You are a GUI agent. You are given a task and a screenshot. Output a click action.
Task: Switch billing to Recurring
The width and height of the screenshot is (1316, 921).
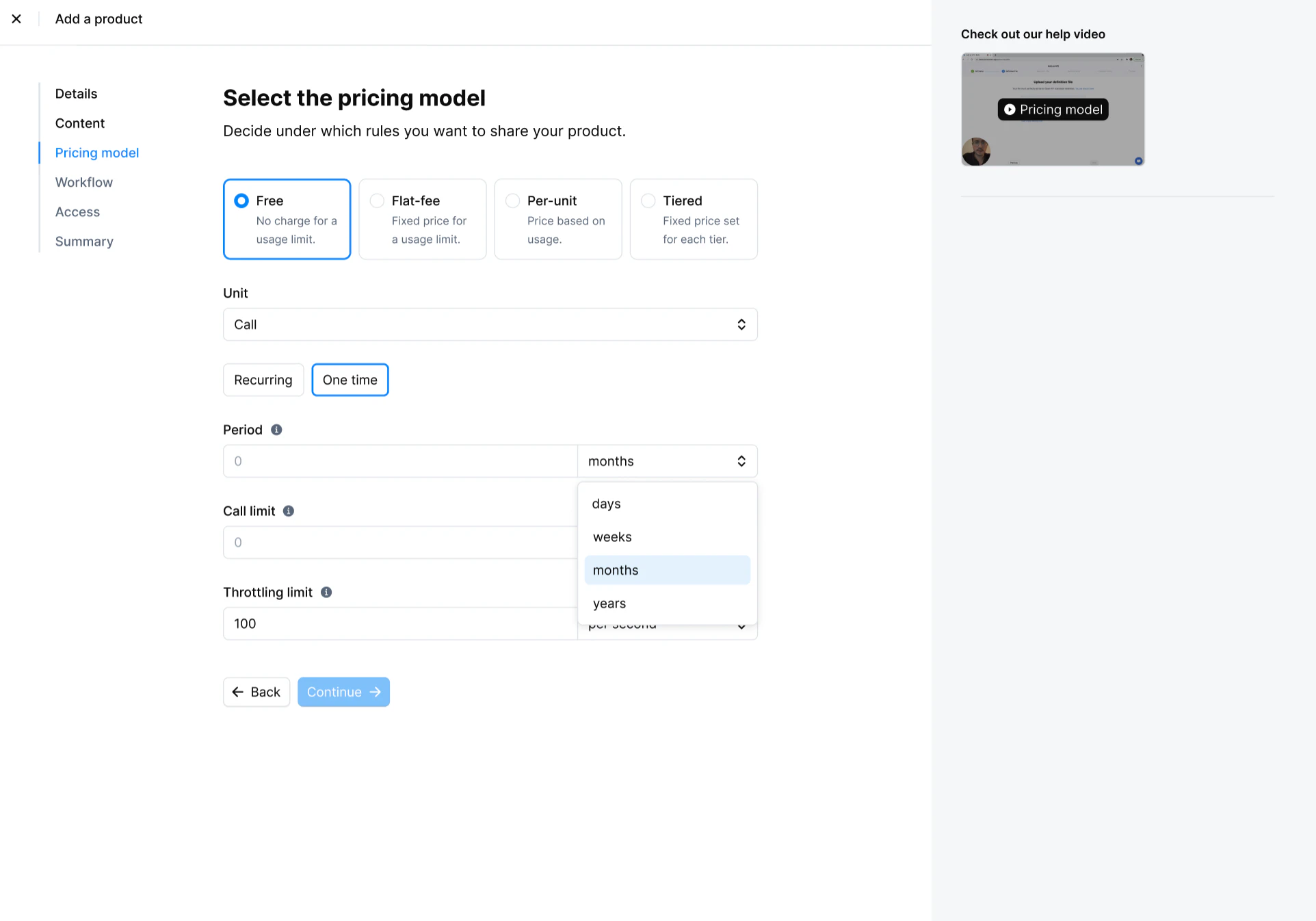coord(263,380)
